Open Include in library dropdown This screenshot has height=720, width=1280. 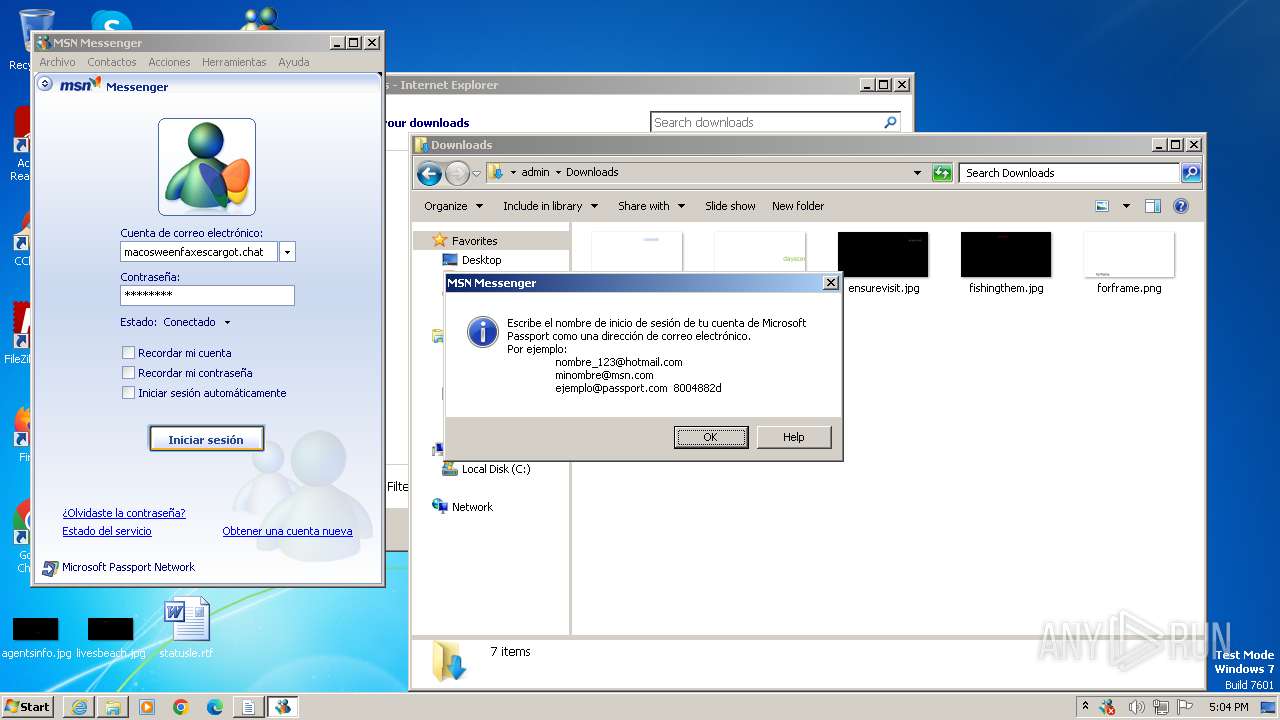tap(550, 206)
